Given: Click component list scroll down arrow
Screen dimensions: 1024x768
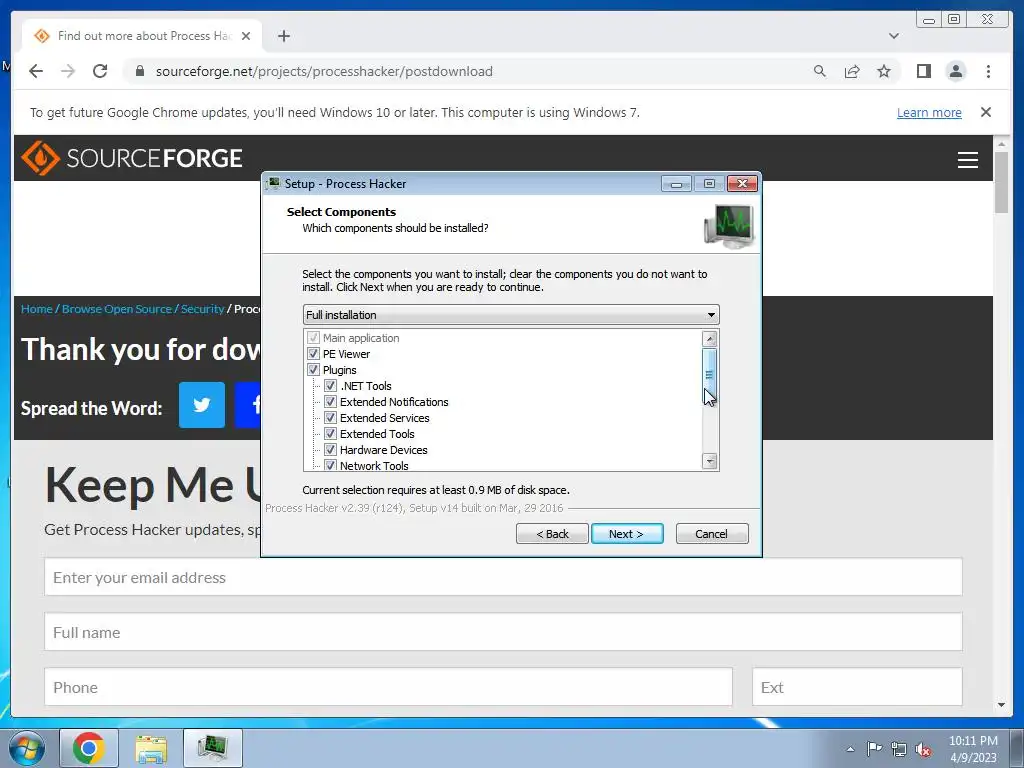Looking at the screenshot, I should click(709, 461).
